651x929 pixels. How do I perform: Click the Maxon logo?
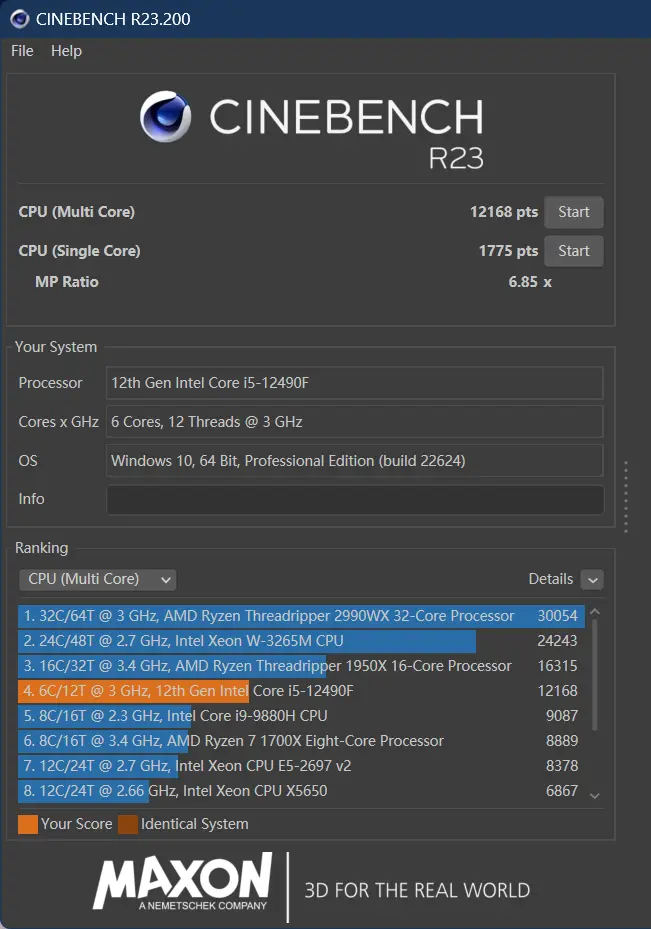click(x=182, y=883)
